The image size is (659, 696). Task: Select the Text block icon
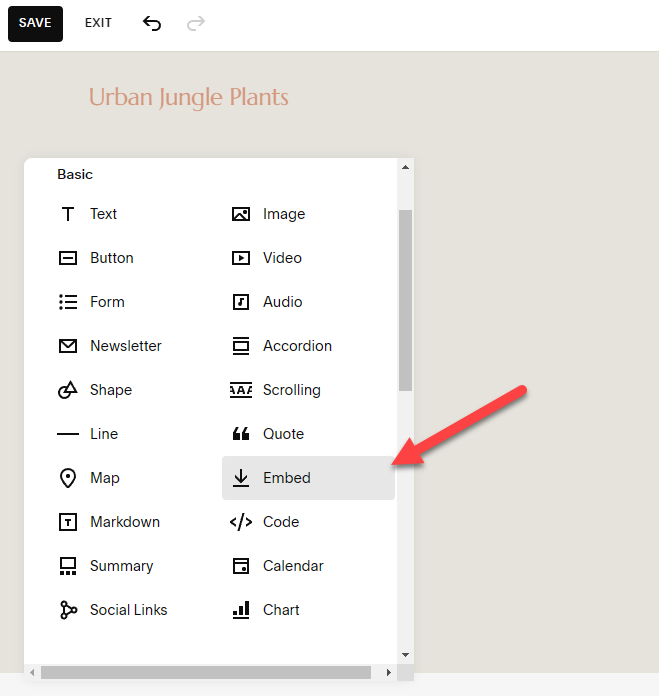(x=68, y=214)
